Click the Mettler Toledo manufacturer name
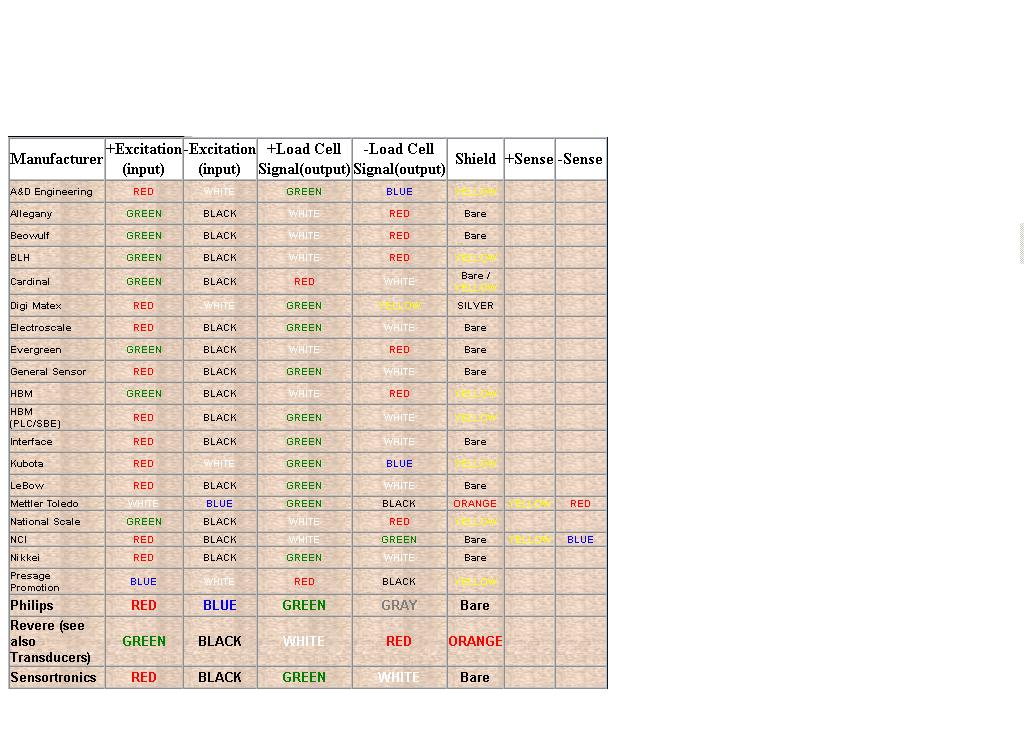 (x=44, y=504)
